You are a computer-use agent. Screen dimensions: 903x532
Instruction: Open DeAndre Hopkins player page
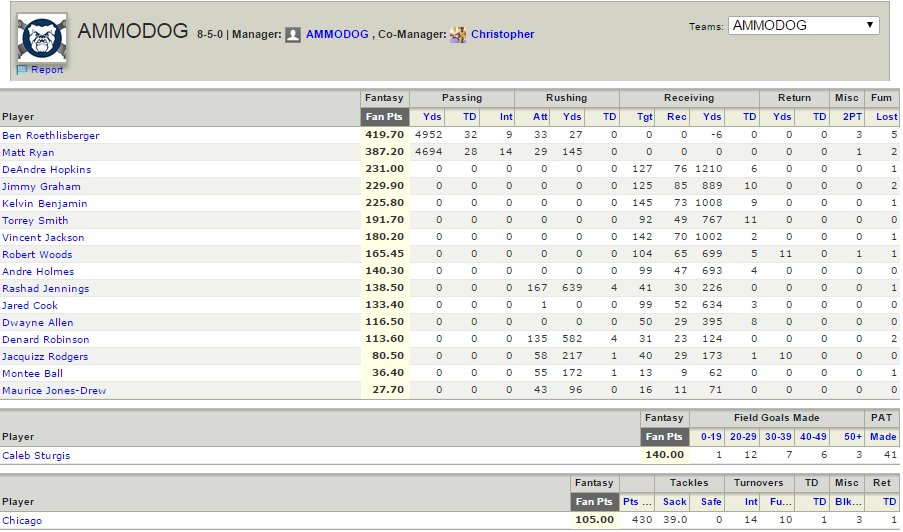click(x=47, y=170)
